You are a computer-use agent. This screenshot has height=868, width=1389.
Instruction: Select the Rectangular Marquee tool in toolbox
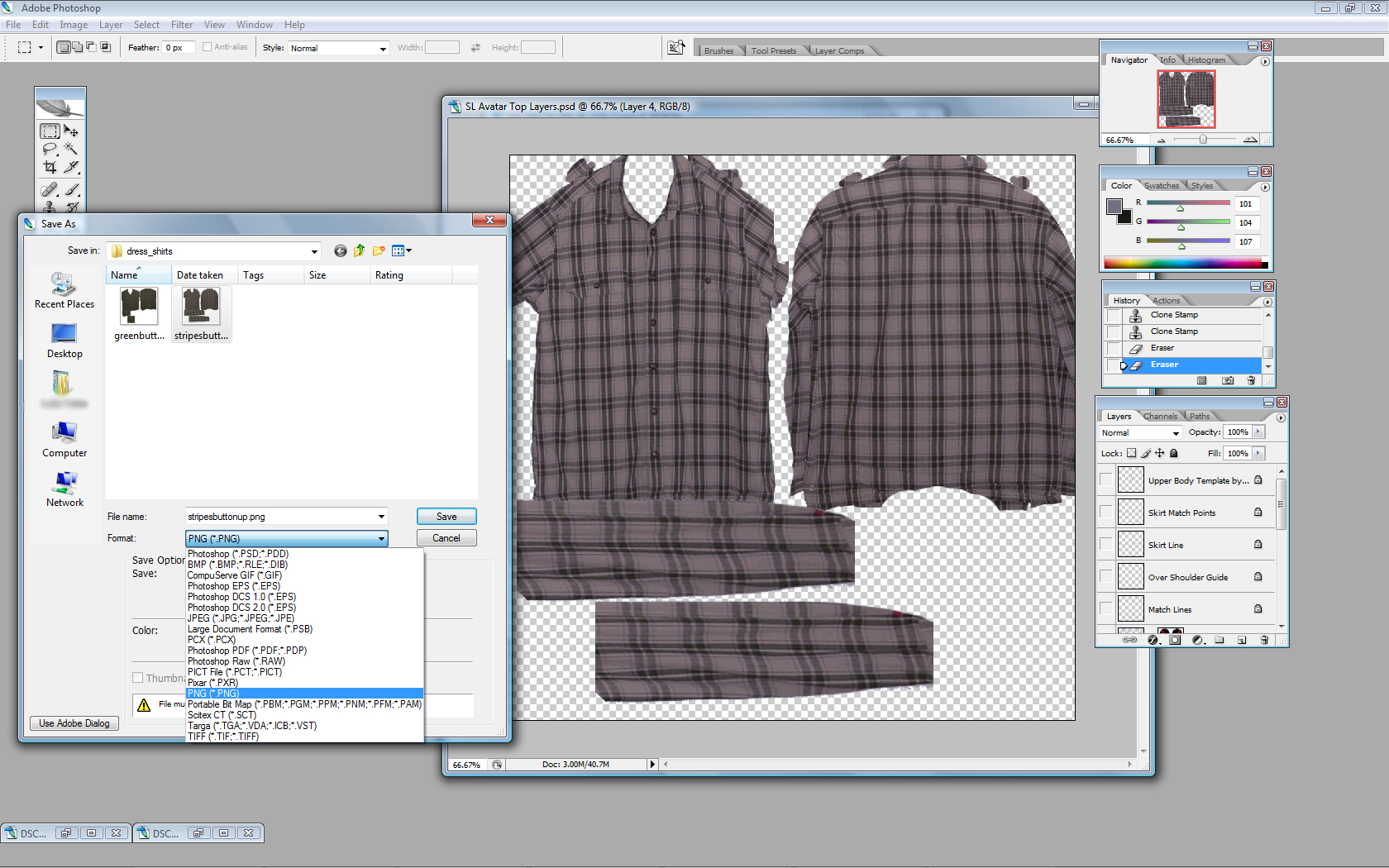(x=50, y=131)
